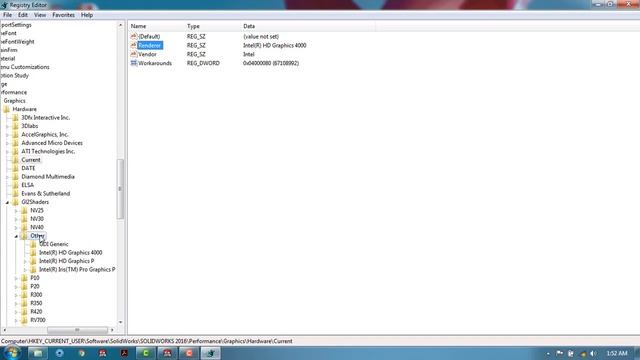Viewport: 640px width, 360px height.
Task: Expand the R350 tree node
Action: [x=16, y=304]
